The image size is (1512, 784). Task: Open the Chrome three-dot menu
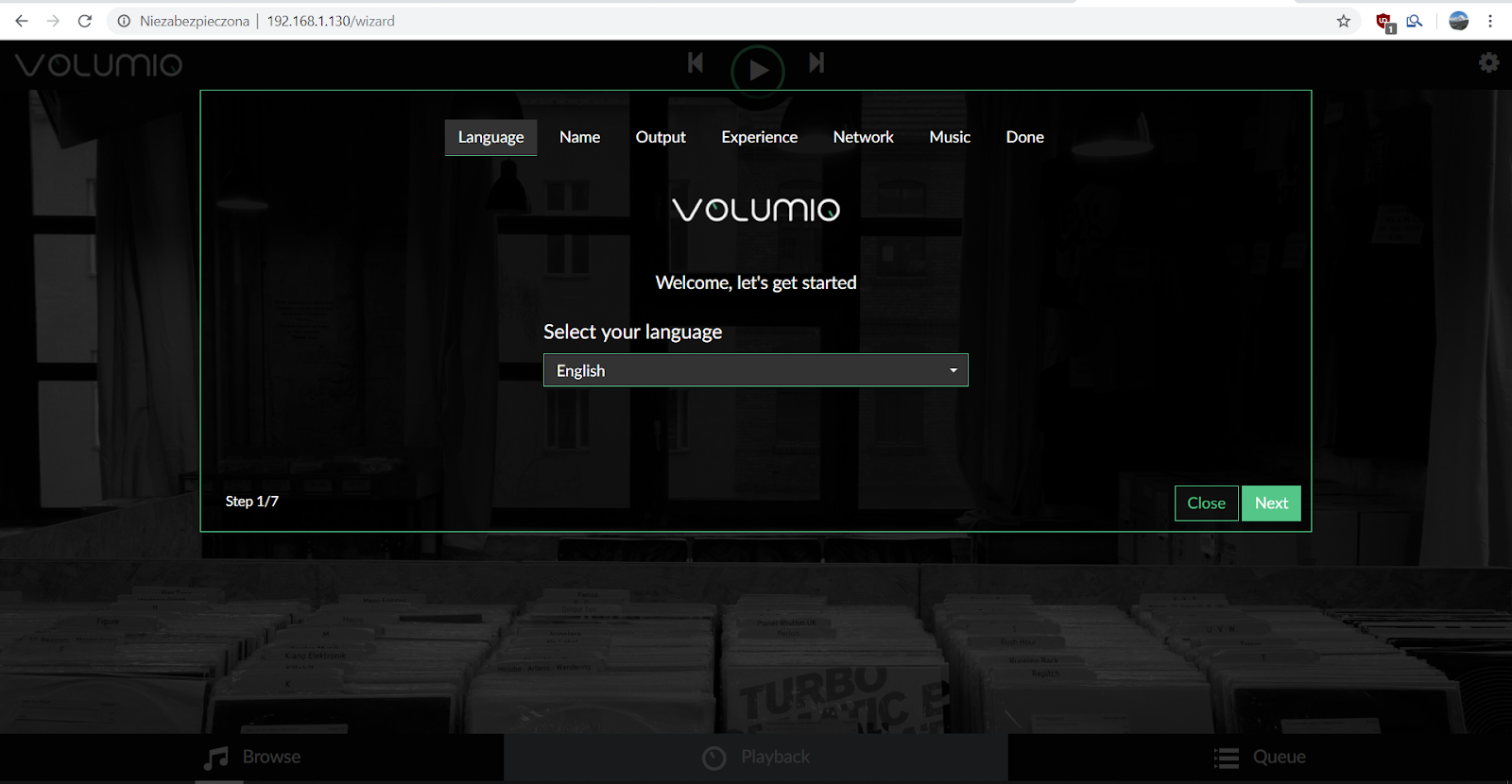(x=1490, y=21)
